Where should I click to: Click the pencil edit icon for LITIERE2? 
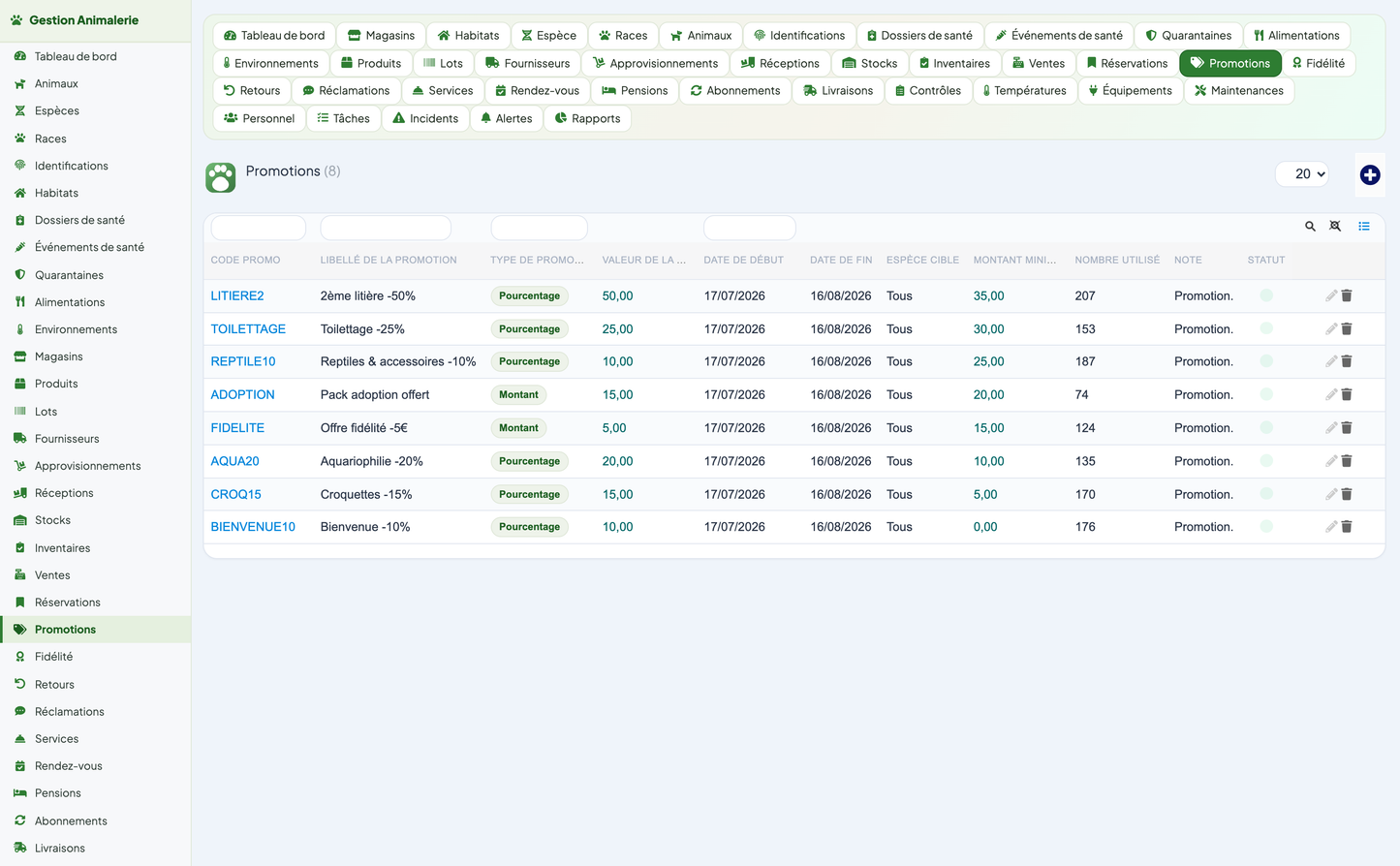coord(1331,295)
